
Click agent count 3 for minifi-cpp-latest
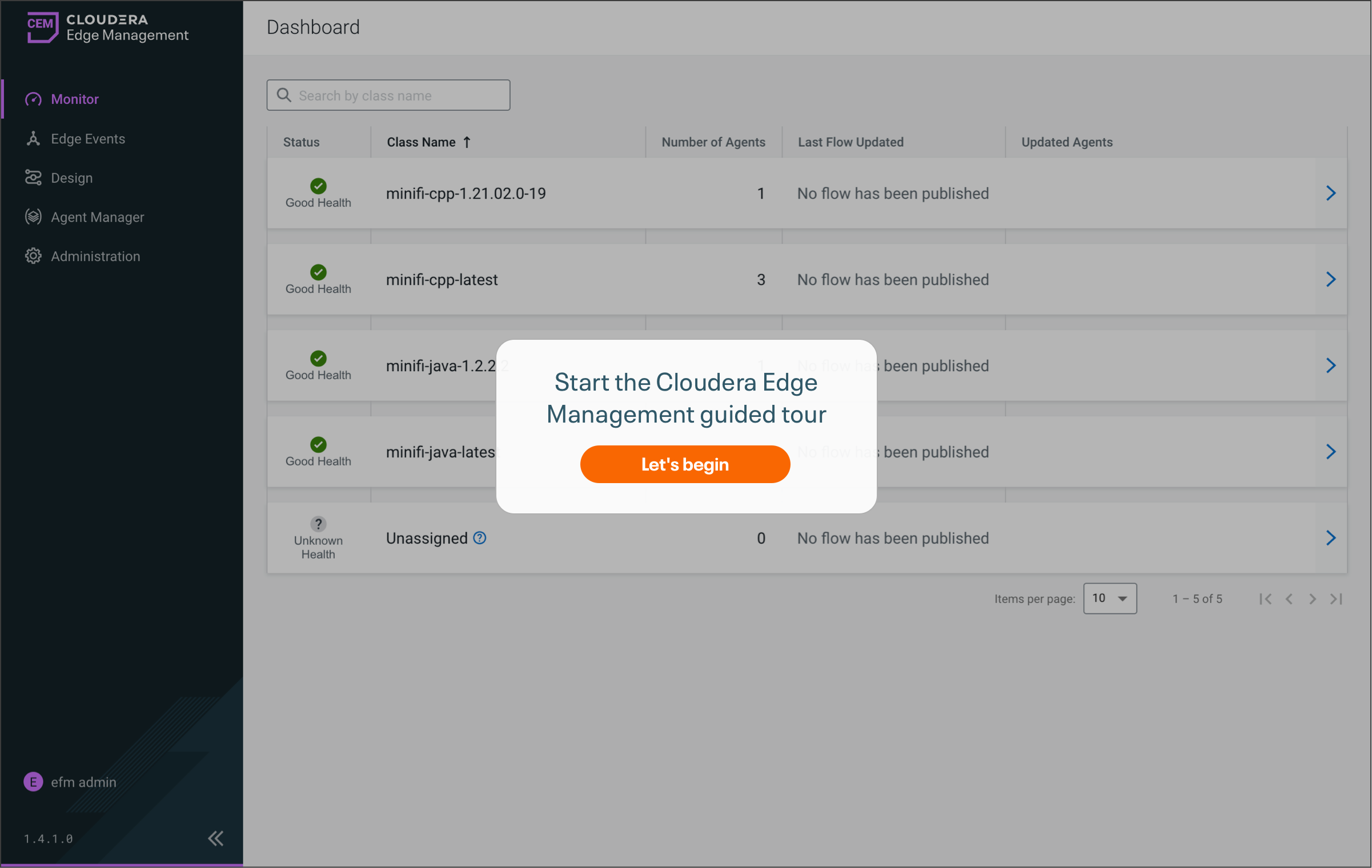(761, 280)
